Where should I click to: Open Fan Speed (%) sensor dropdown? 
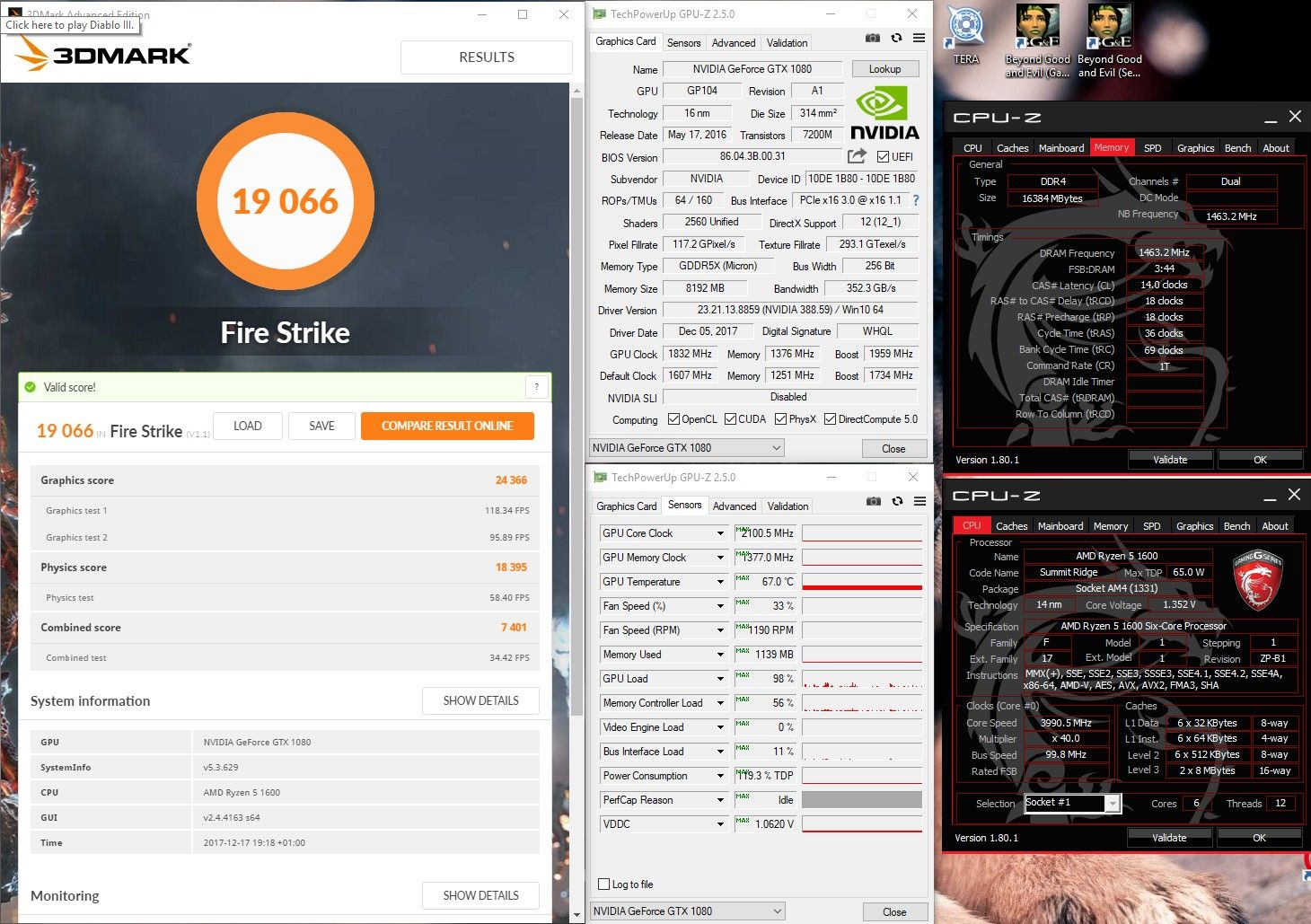(720, 606)
